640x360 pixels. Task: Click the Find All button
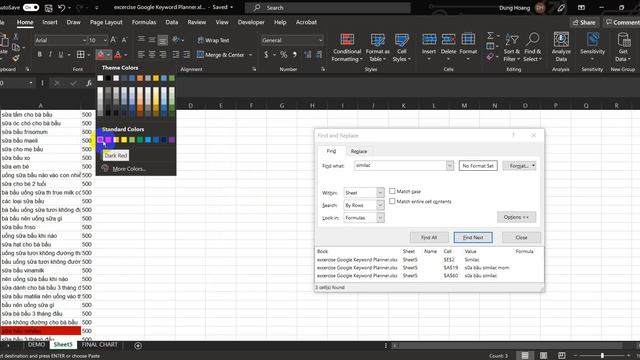[429, 238]
